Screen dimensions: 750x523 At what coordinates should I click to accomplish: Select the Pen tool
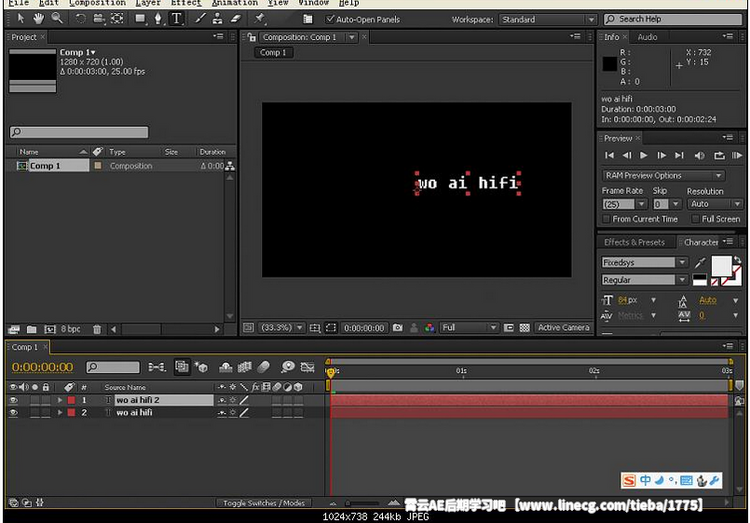click(158, 19)
